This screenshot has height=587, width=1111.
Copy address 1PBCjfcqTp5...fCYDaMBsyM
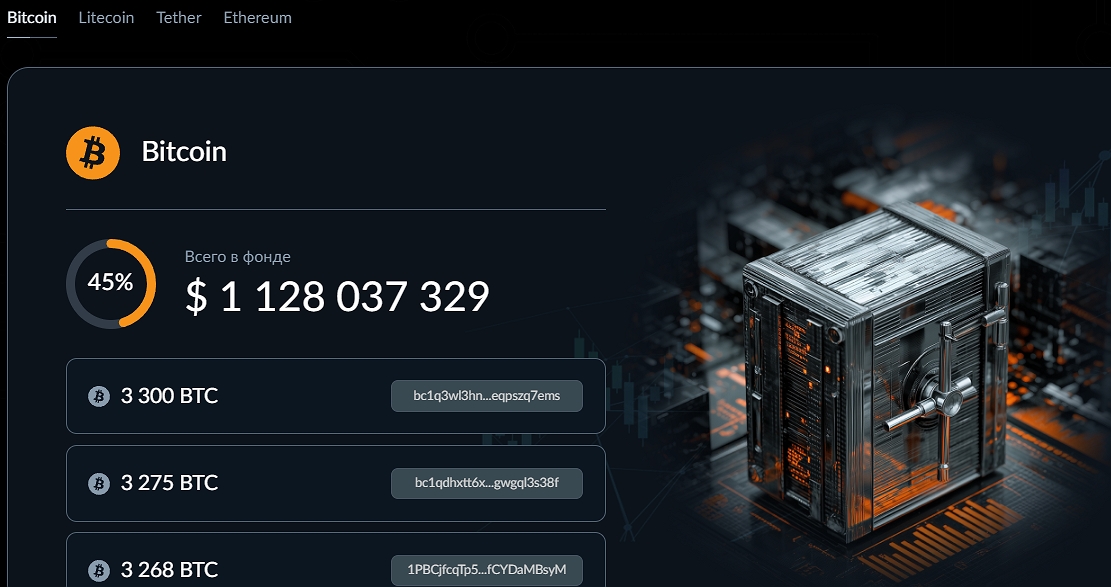487,569
